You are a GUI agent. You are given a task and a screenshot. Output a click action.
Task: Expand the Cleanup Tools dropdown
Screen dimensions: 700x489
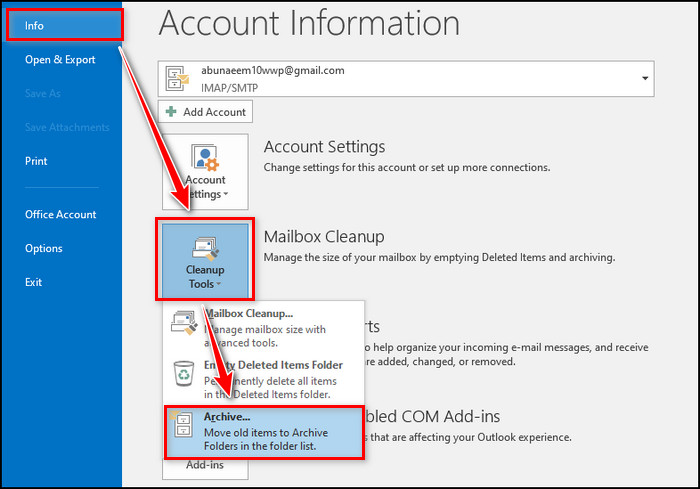coord(205,276)
